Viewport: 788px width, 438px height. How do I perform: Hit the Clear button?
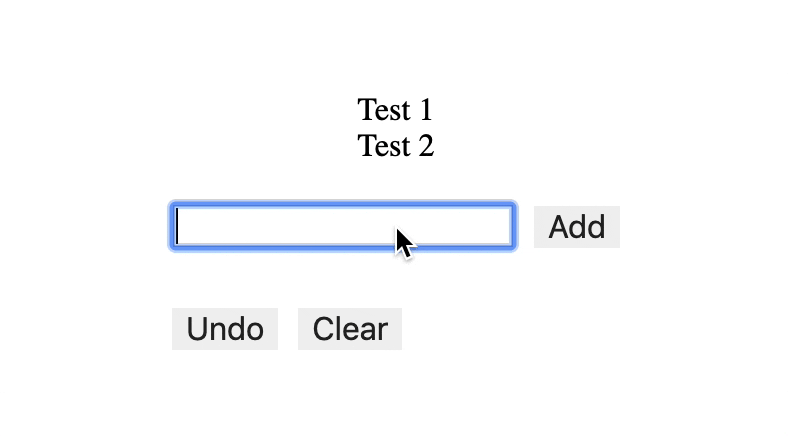point(349,329)
